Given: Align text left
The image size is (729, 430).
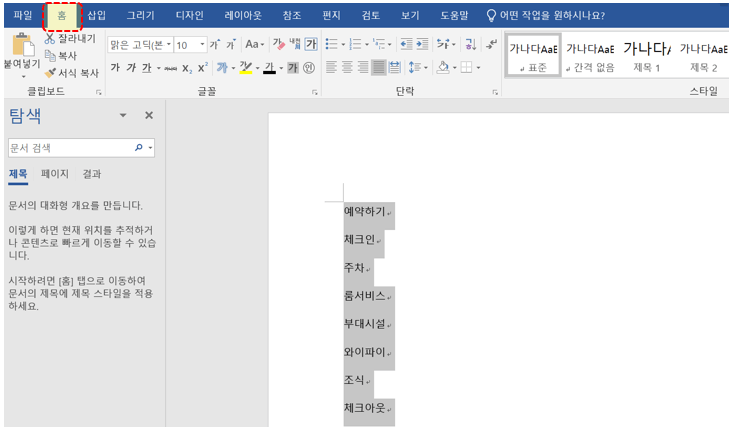Looking at the screenshot, I should [x=331, y=68].
